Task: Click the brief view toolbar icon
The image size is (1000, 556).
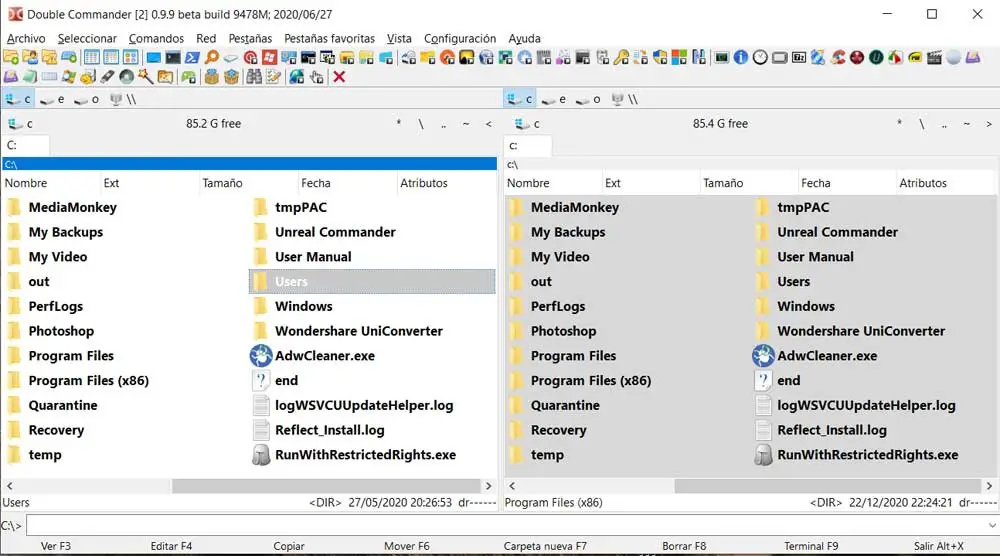Action: (x=91, y=57)
